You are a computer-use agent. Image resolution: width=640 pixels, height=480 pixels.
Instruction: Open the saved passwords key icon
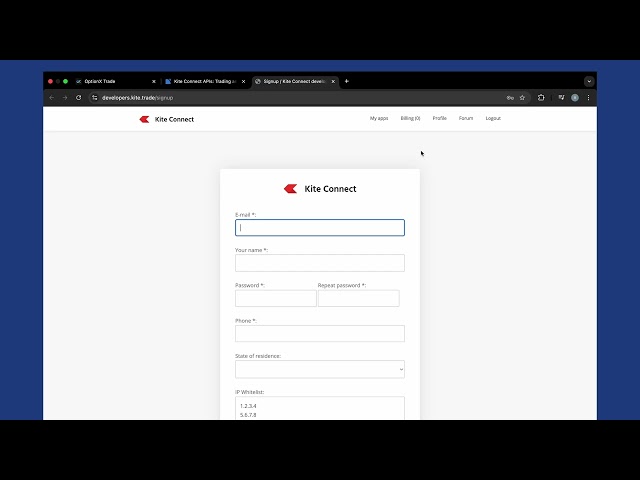tap(510, 98)
